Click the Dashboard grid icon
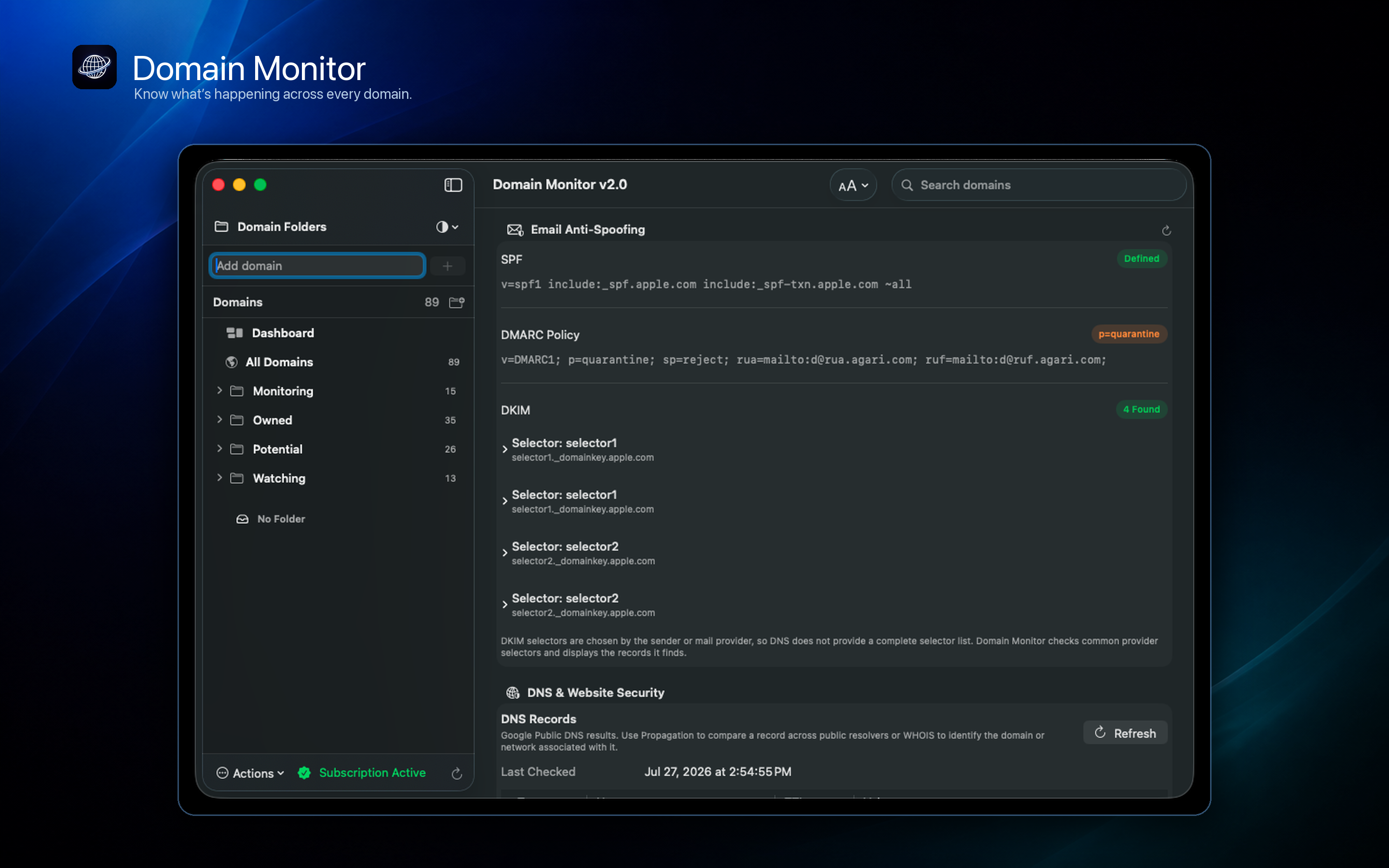The height and width of the screenshot is (868, 1389). 234,333
